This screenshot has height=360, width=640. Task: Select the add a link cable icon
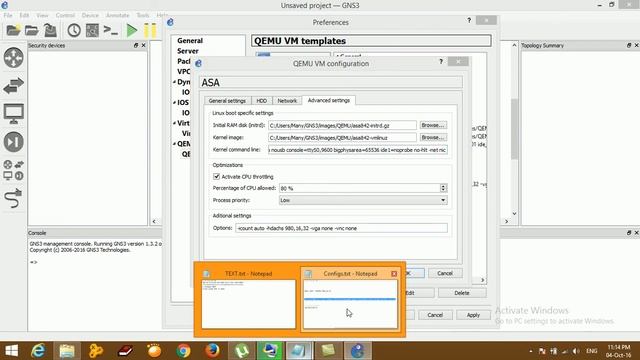[x=13, y=198]
